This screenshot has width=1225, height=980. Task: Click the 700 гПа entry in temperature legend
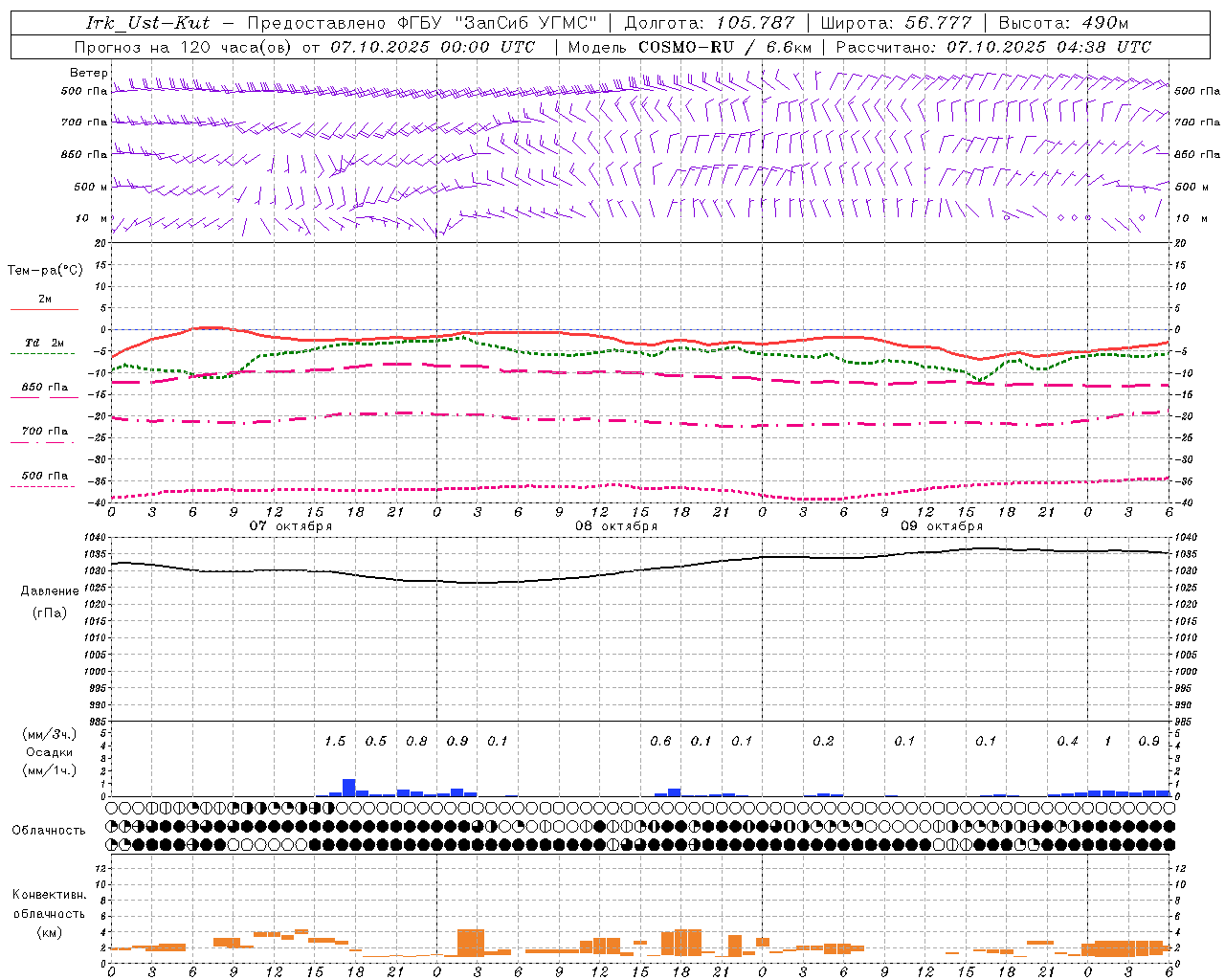(44, 434)
